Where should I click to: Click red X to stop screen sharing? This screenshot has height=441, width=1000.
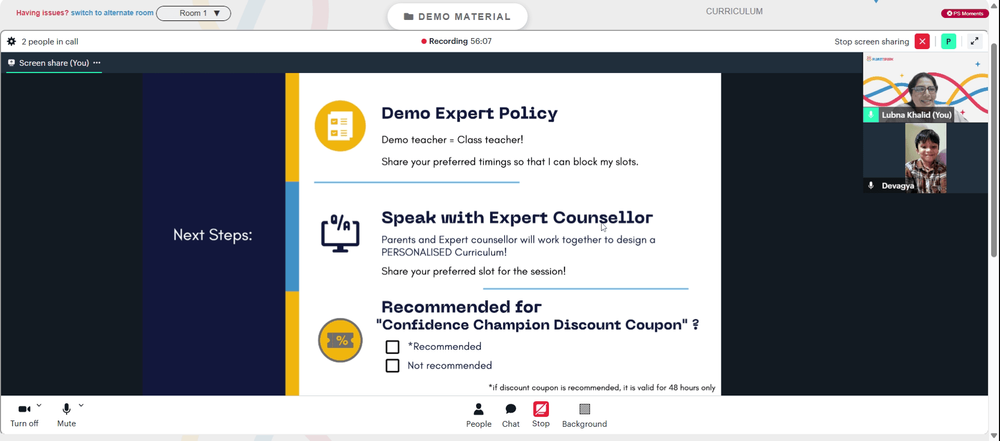pos(922,41)
